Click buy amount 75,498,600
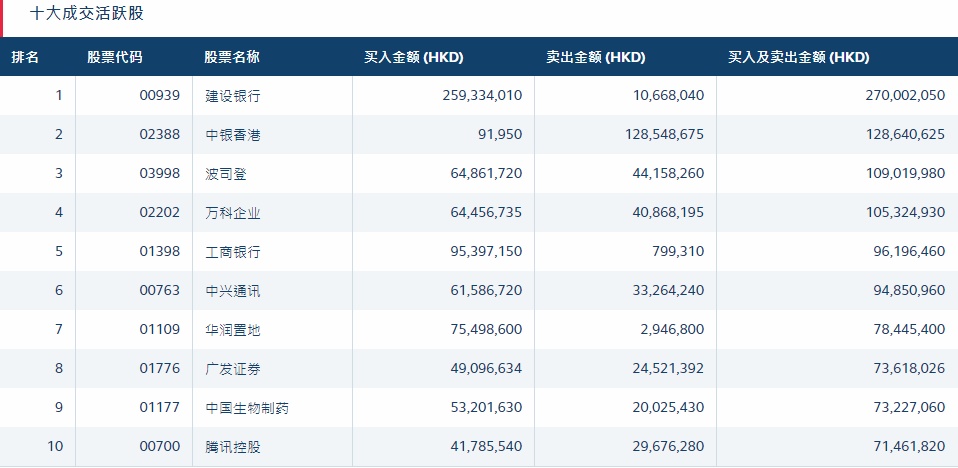 pos(486,330)
